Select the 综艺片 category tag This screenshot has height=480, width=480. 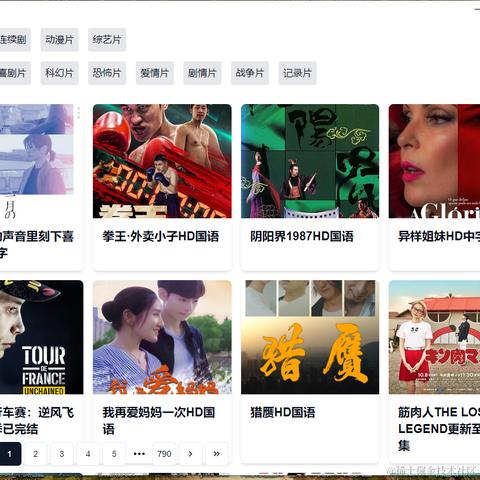107,40
